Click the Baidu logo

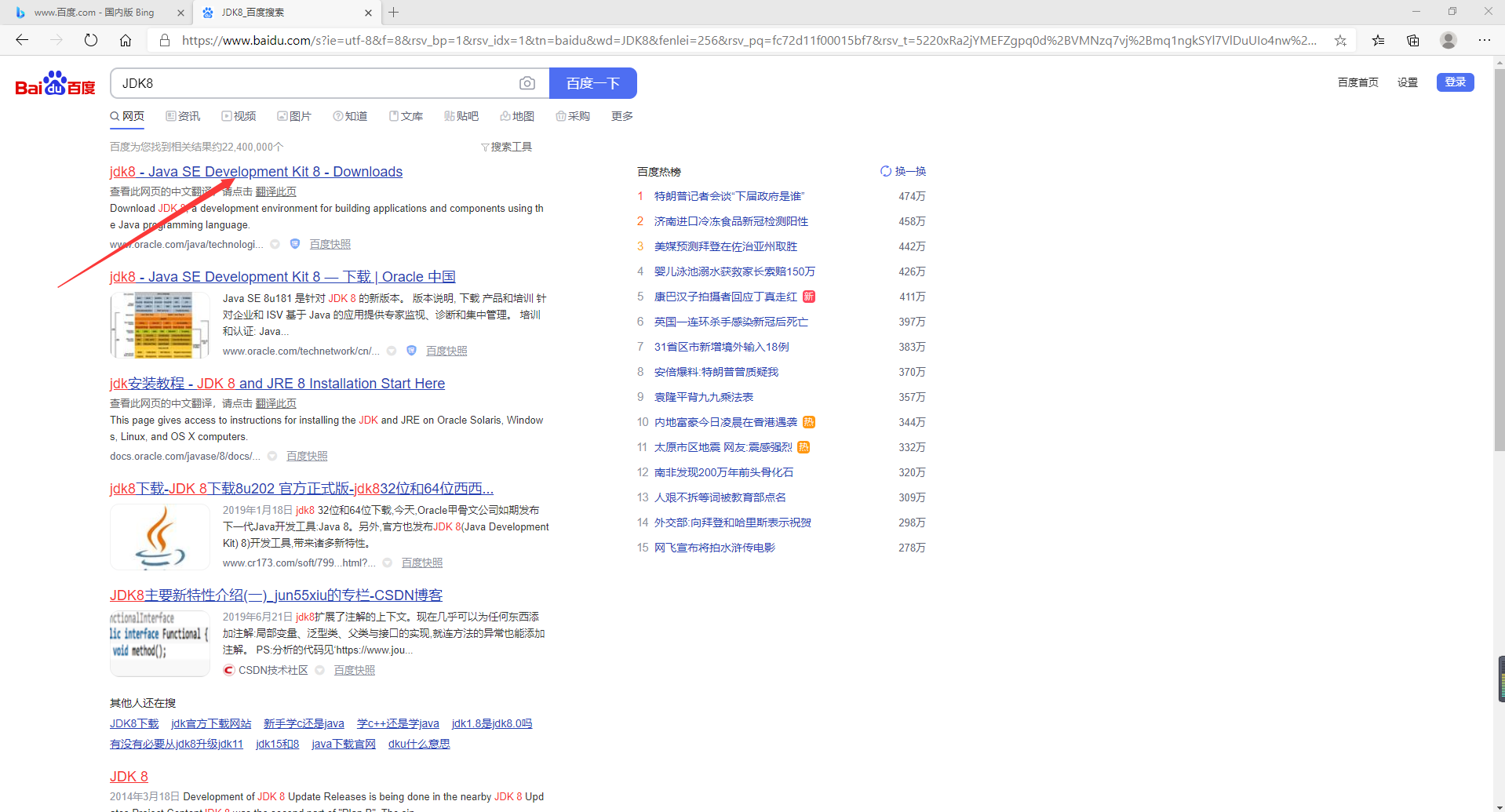(x=55, y=83)
